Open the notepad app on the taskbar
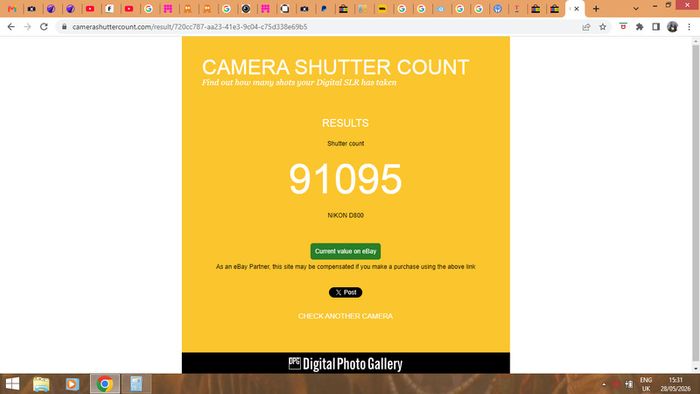This screenshot has height=394, width=700. point(136,384)
